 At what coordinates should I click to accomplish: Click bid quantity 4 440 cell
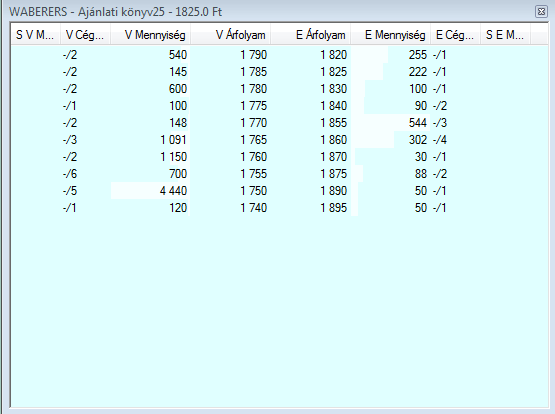(x=173, y=191)
